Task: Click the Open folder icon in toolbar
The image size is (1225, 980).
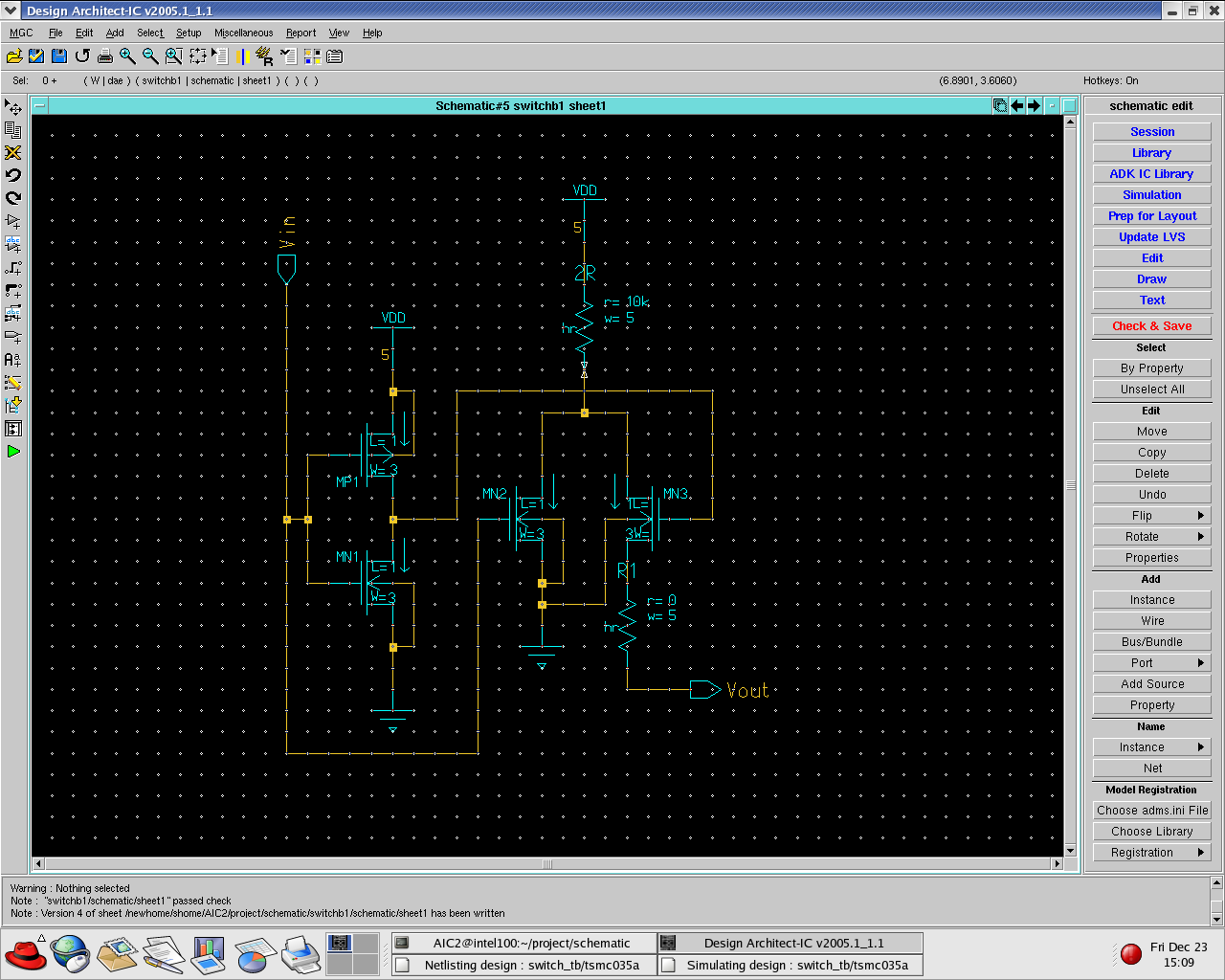Action: click(x=14, y=56)
